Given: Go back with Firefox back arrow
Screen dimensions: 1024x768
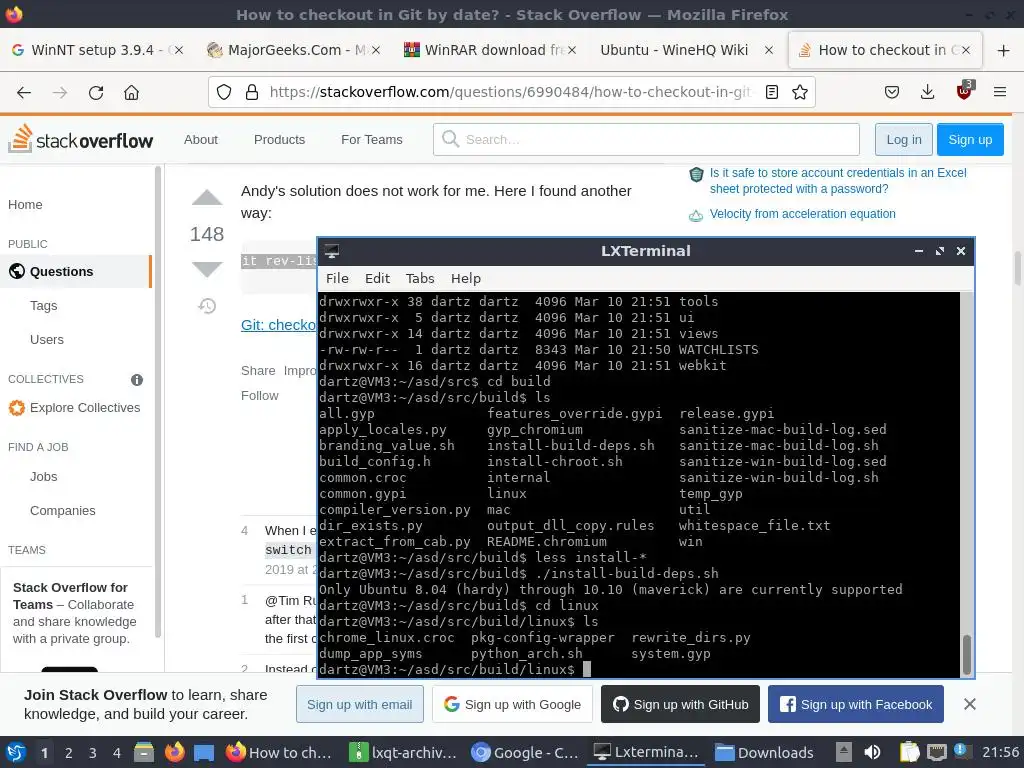Looking at the screenshot, I should [24, 92].
